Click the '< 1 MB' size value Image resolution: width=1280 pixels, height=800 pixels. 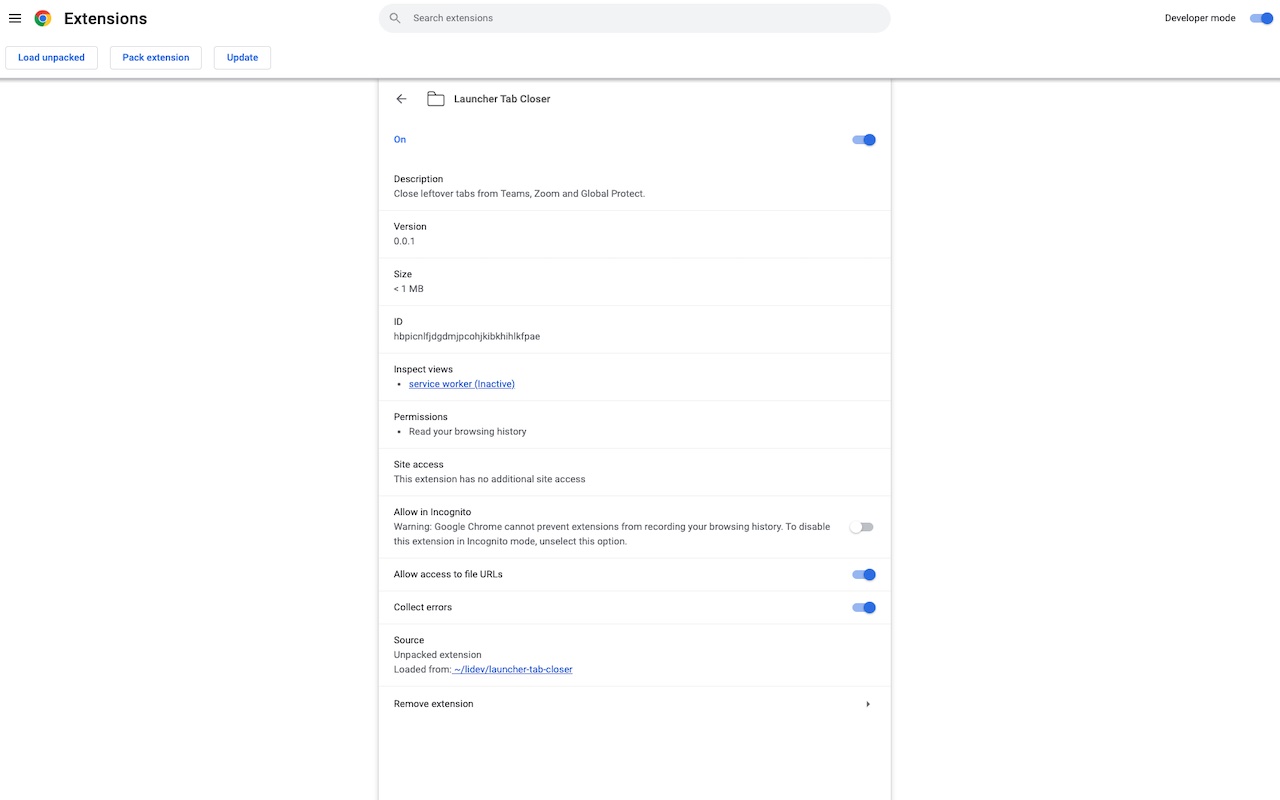point(409,289)
